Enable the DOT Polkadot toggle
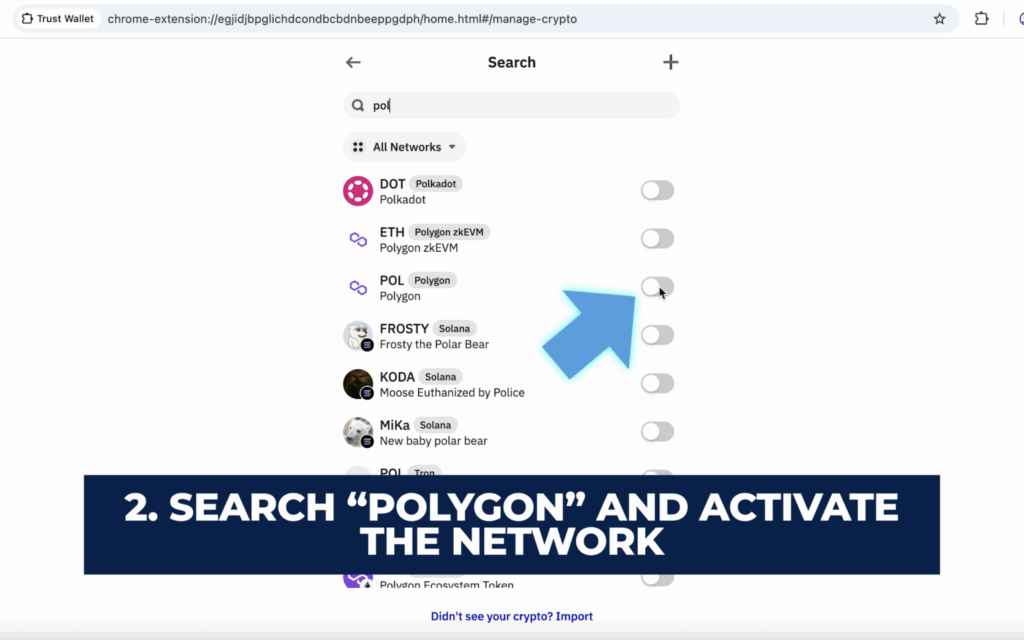This screenshot has height=640, width=1024. click(657, 191)
